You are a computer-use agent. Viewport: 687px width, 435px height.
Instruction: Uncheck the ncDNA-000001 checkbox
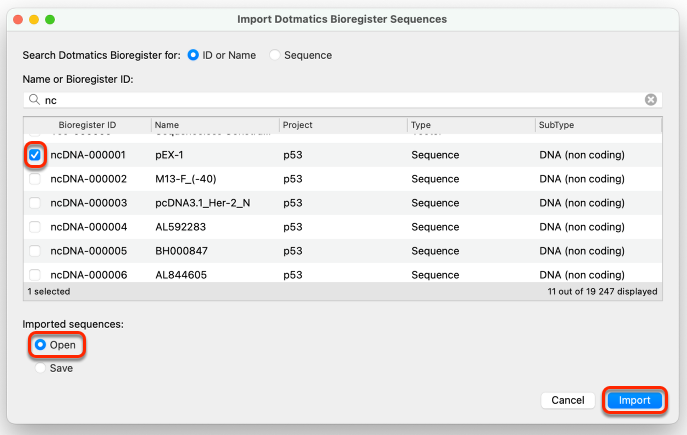tap(35, 155)
